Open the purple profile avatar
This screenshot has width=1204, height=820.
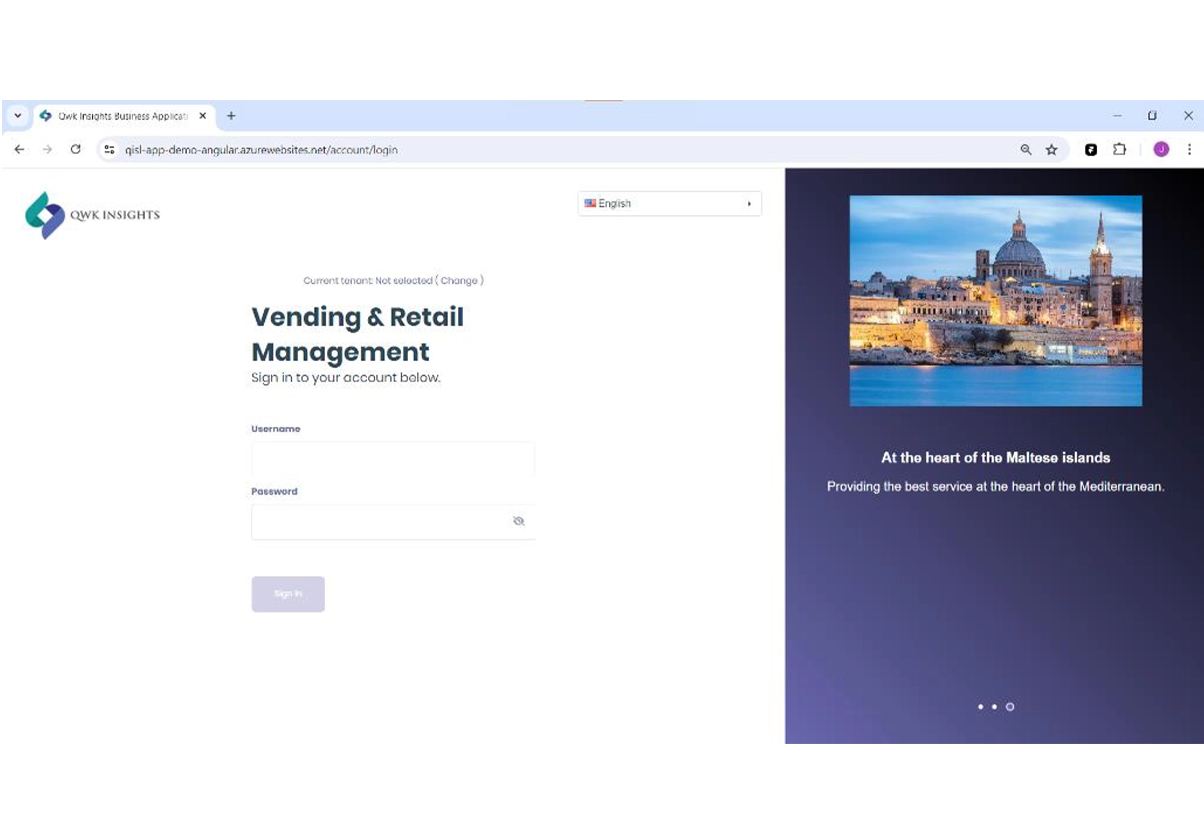tap(1160, 150)
